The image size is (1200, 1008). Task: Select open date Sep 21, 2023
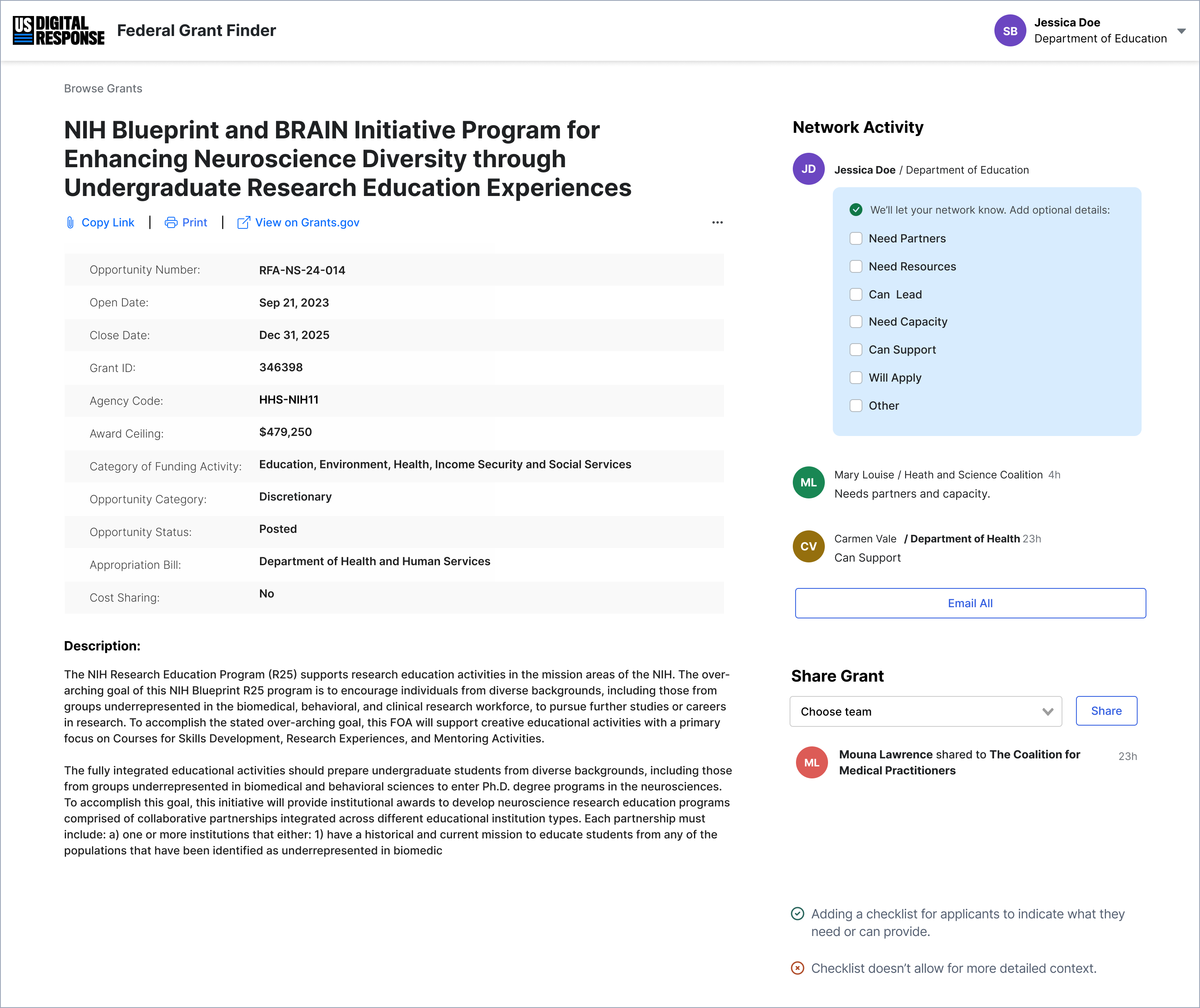pyautogui.click(x=294, y=303)
